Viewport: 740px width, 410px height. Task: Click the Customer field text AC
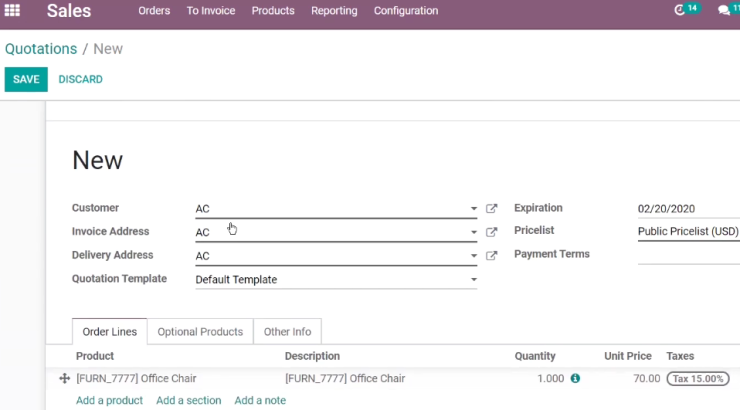point(202,209)
